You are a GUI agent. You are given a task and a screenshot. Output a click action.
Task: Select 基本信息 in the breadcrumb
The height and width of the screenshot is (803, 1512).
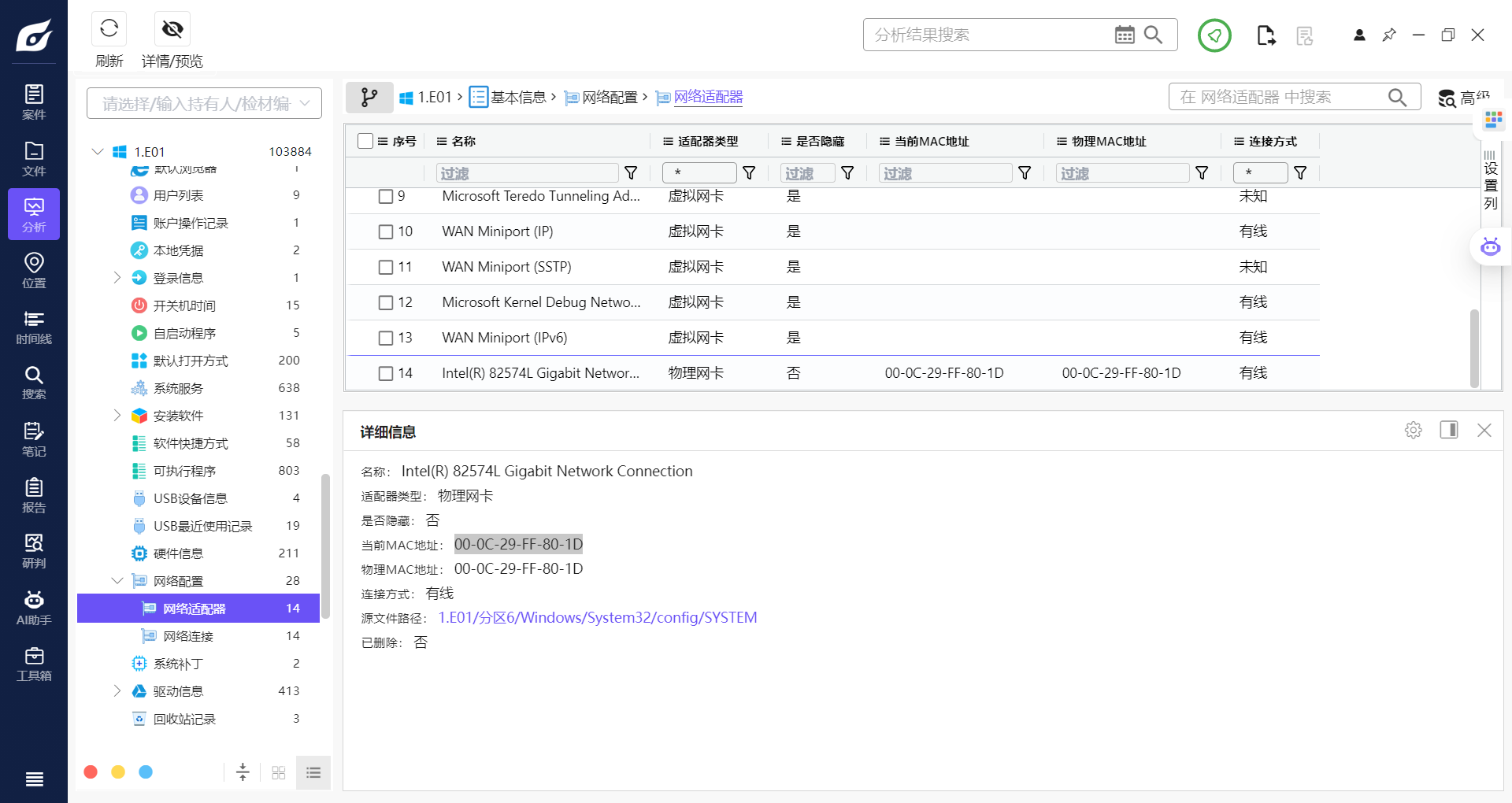tap(509, 97)
